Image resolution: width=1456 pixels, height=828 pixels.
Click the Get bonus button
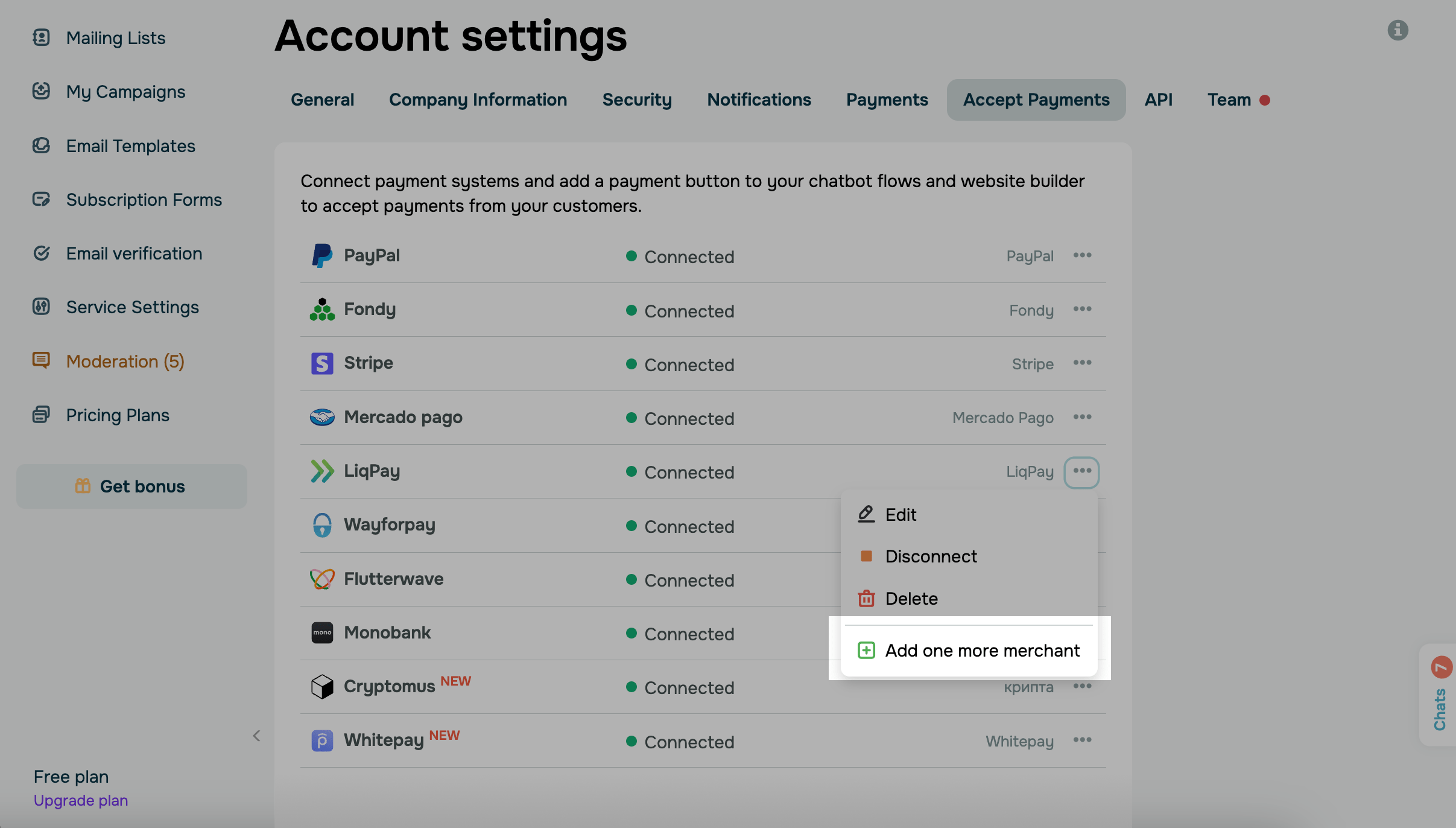click(x=131, y=486)
